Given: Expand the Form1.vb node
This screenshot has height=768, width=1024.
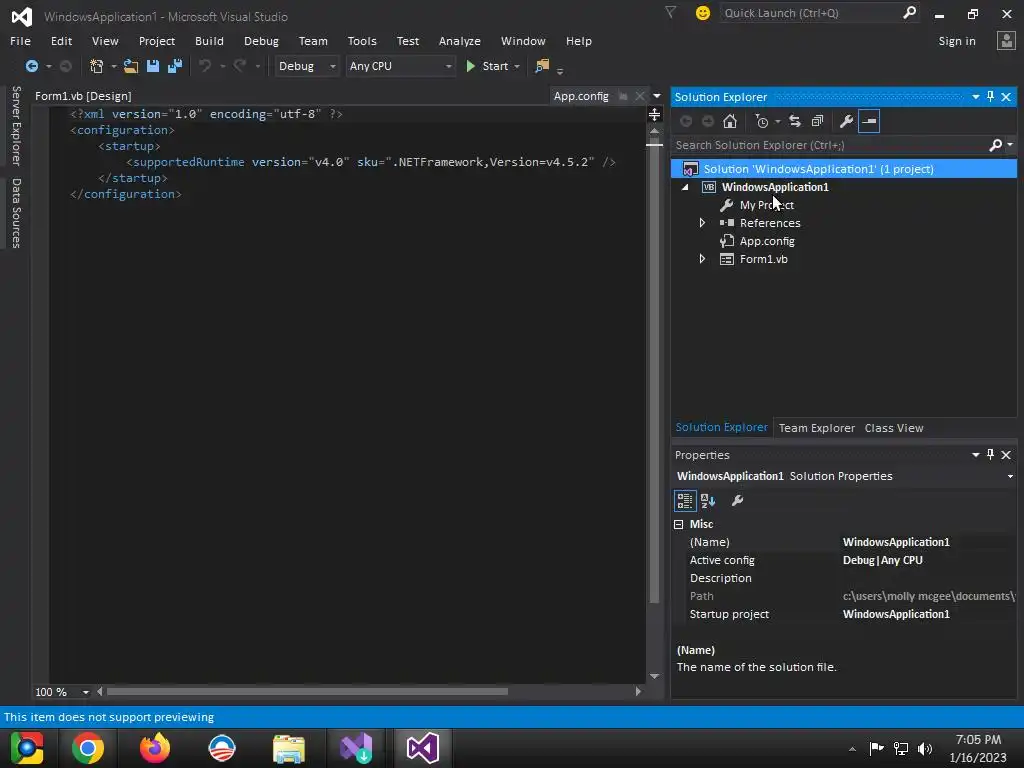Looking at the screenshot, I should tap(702, 259).
